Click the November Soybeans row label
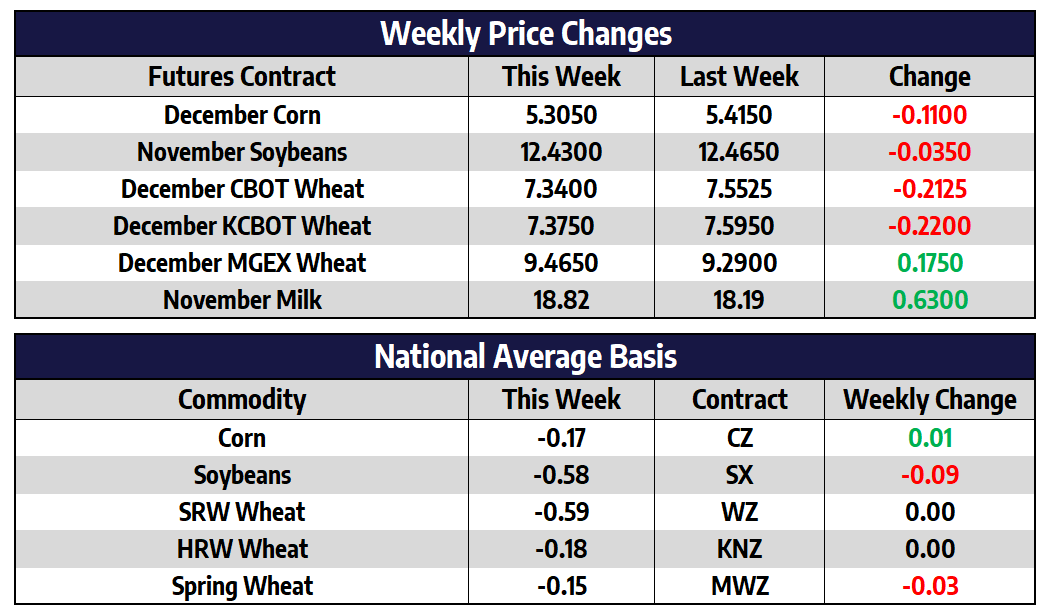1050x616 pixels. (x=242, y=152)
